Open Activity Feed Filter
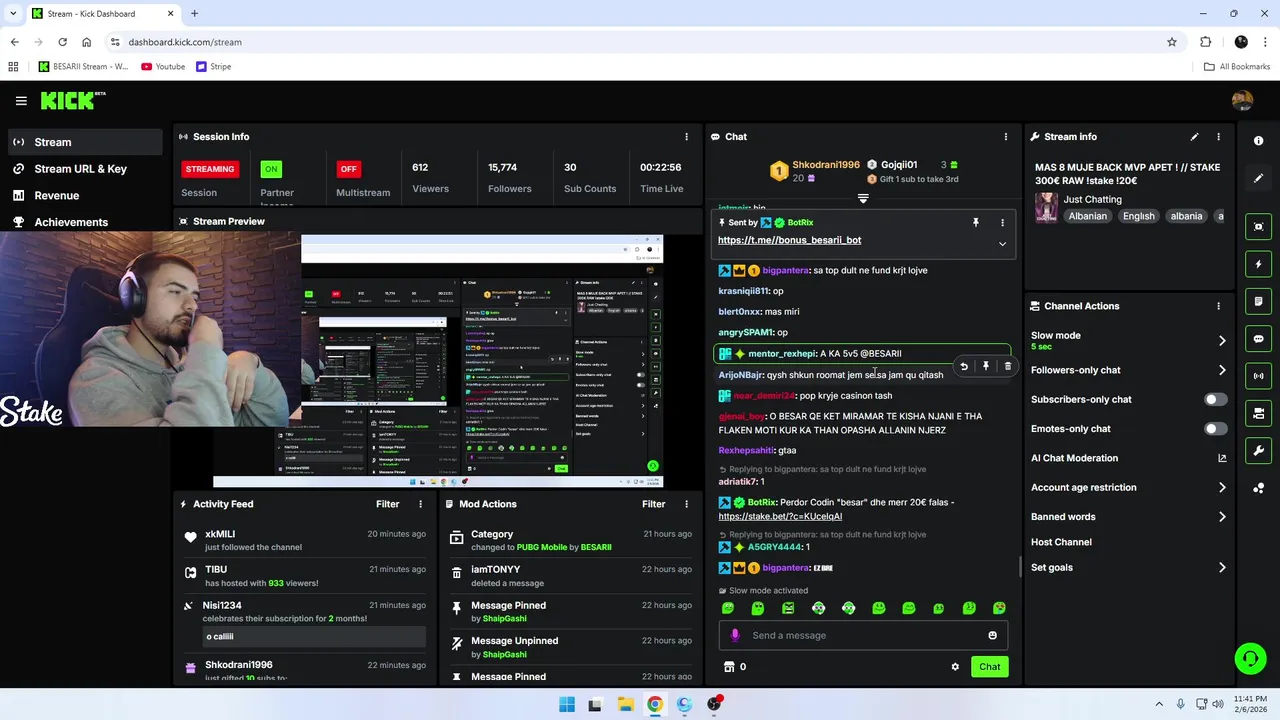 coord(387,504)
